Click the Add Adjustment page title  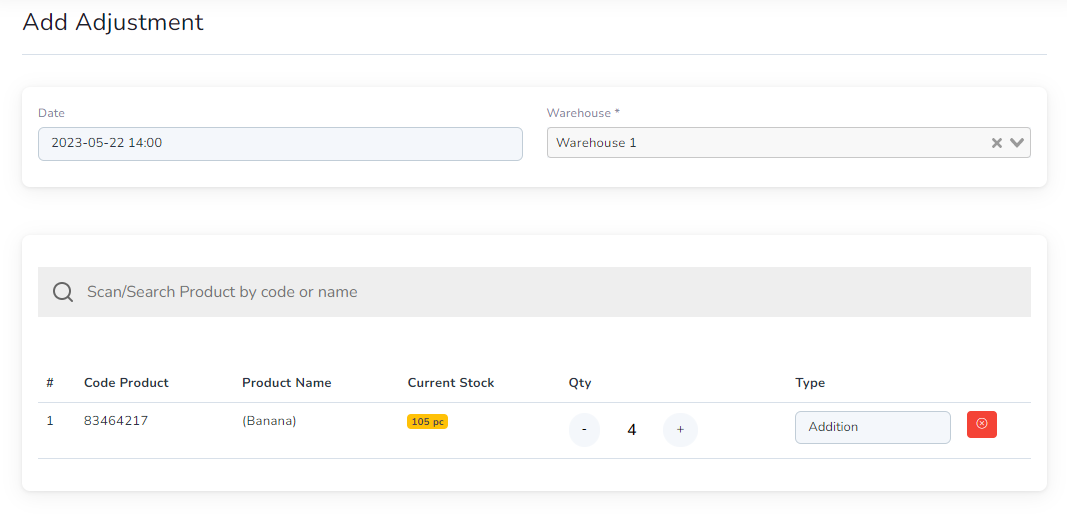[x=113, y=22]
